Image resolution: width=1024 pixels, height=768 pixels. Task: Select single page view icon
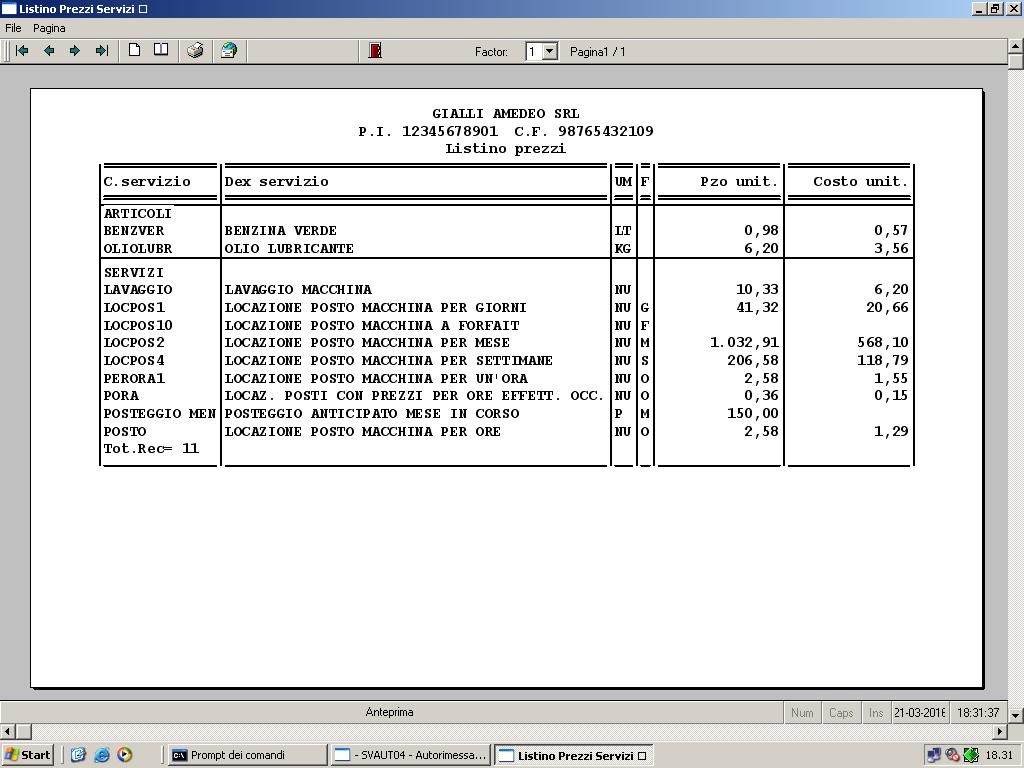click(x=134, y=51)
